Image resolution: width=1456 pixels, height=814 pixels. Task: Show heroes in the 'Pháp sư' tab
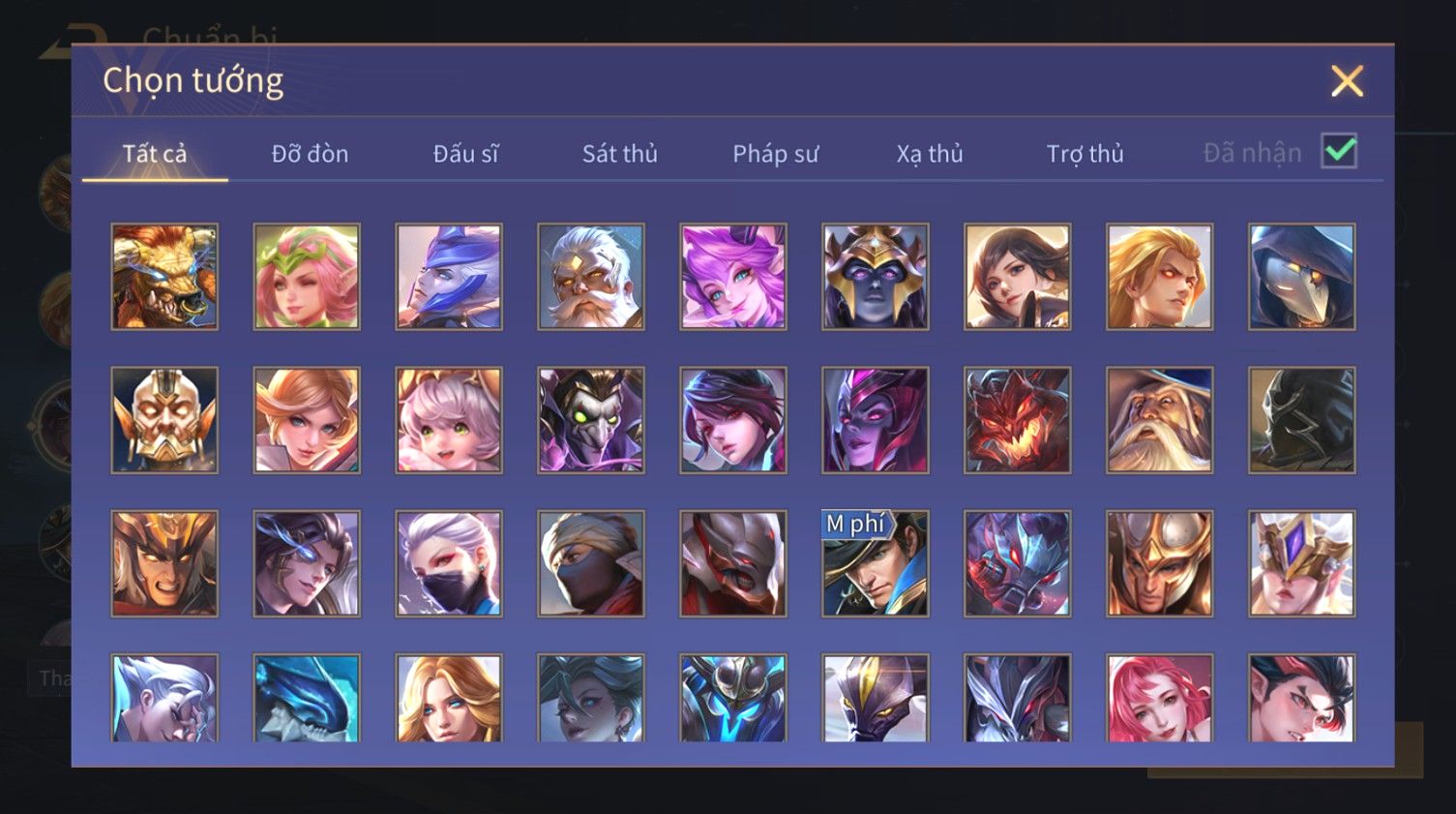[775, 153]
